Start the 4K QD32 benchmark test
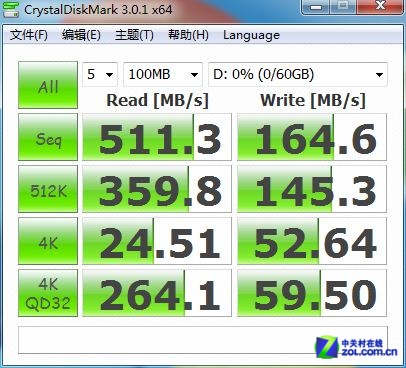This screenshot has height=368, width=406. (x=48, y=293)
